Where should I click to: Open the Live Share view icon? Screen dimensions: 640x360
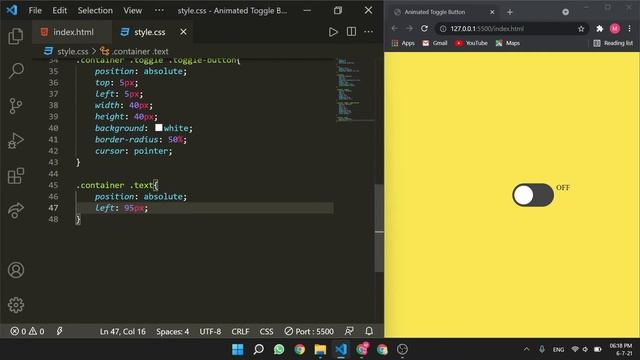tap(16, 210)
